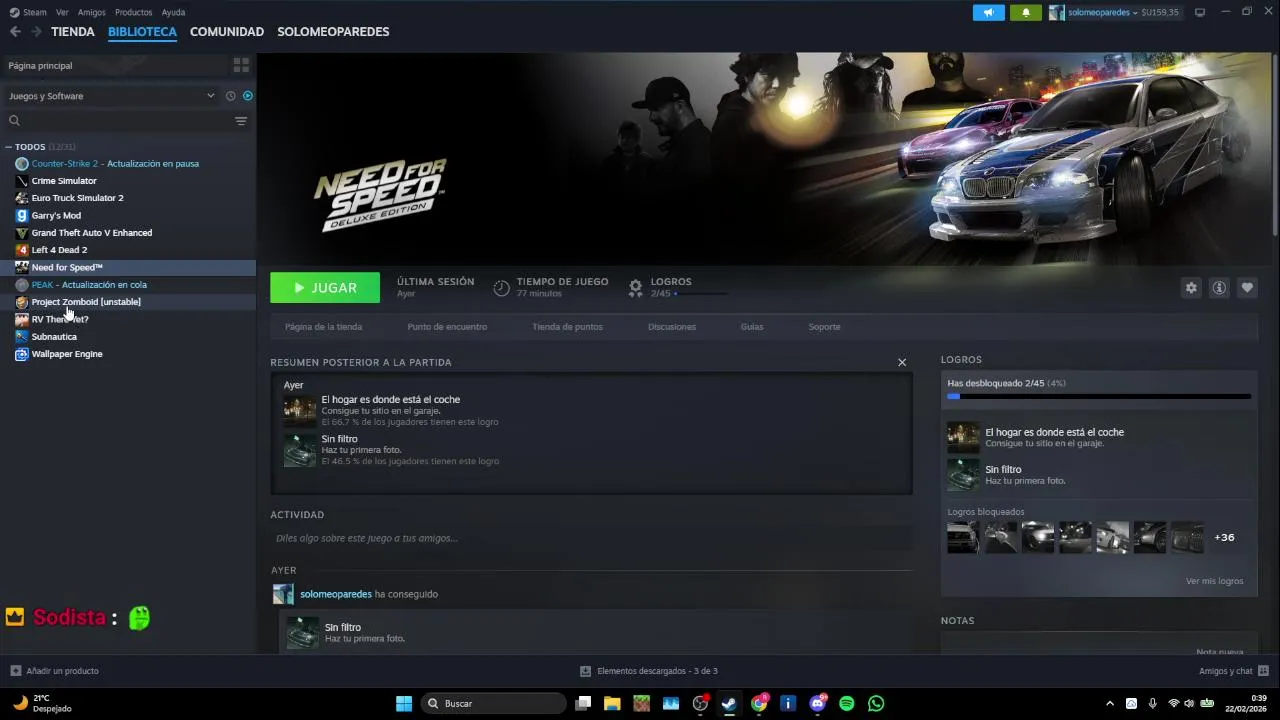Open Soporte link
This screenshot has height=720, width=1280.
coord(824,327)
